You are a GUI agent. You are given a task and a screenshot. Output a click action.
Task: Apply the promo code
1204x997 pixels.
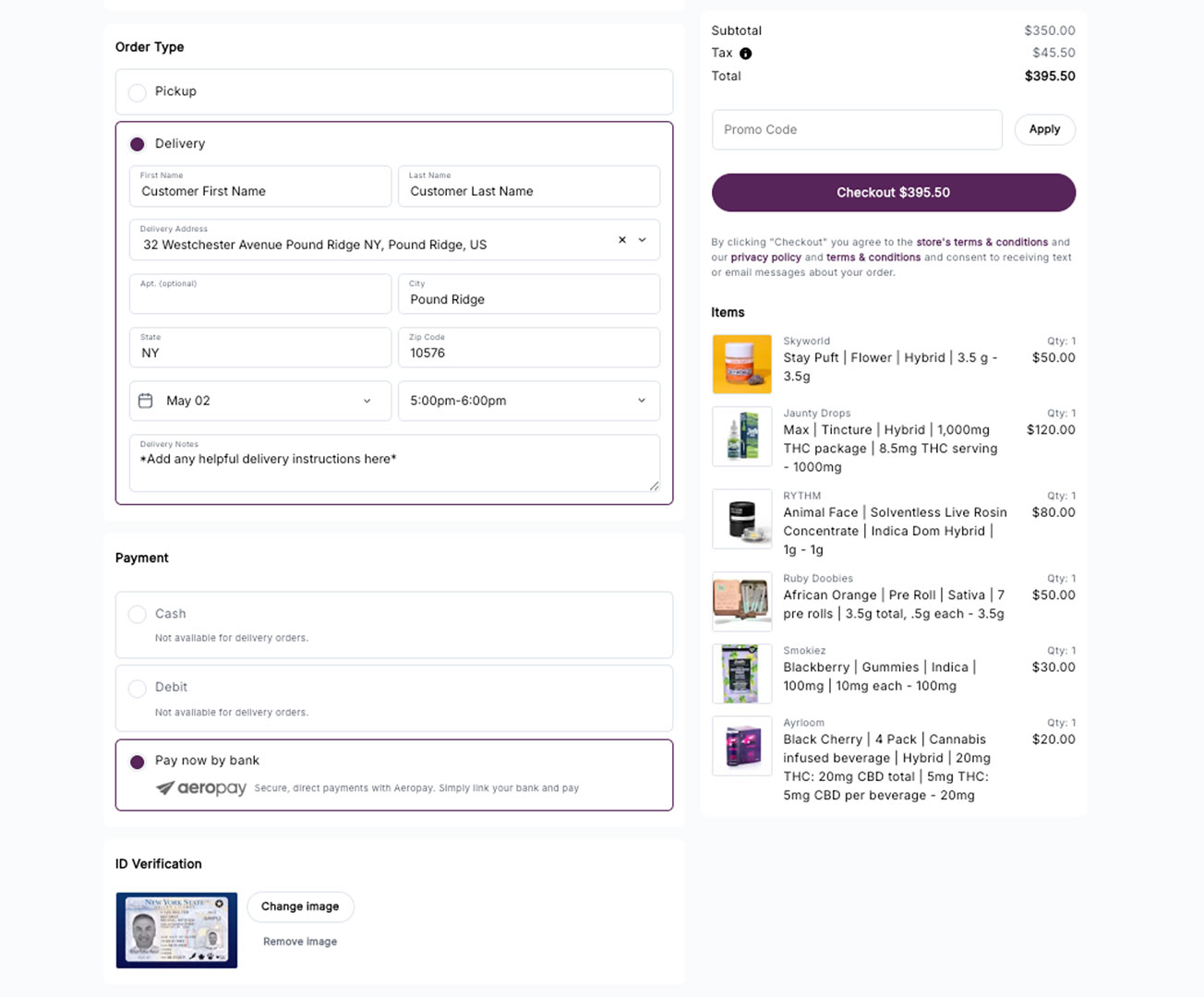[x=1044, y=129]
